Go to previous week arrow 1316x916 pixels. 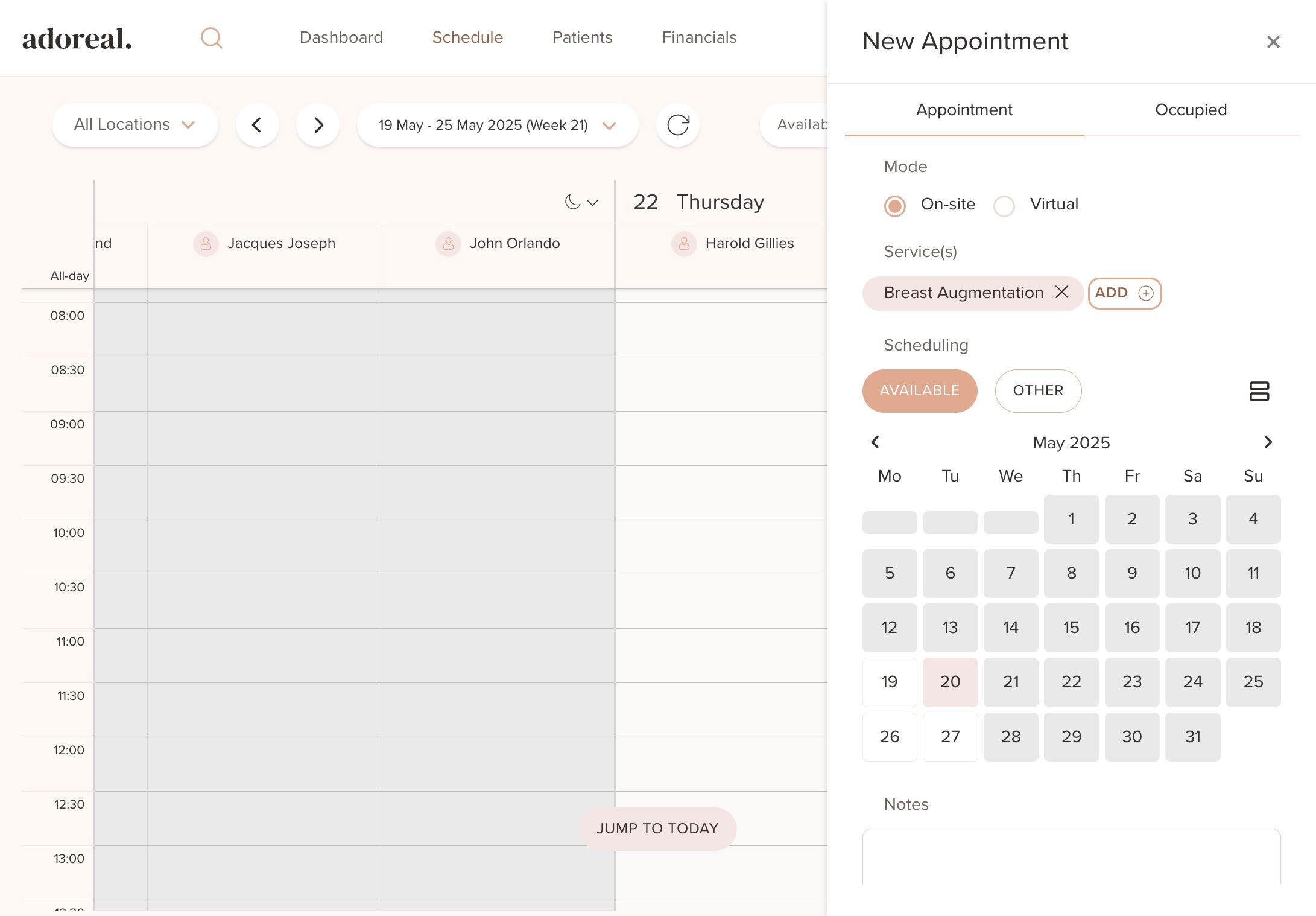[257, 125]
